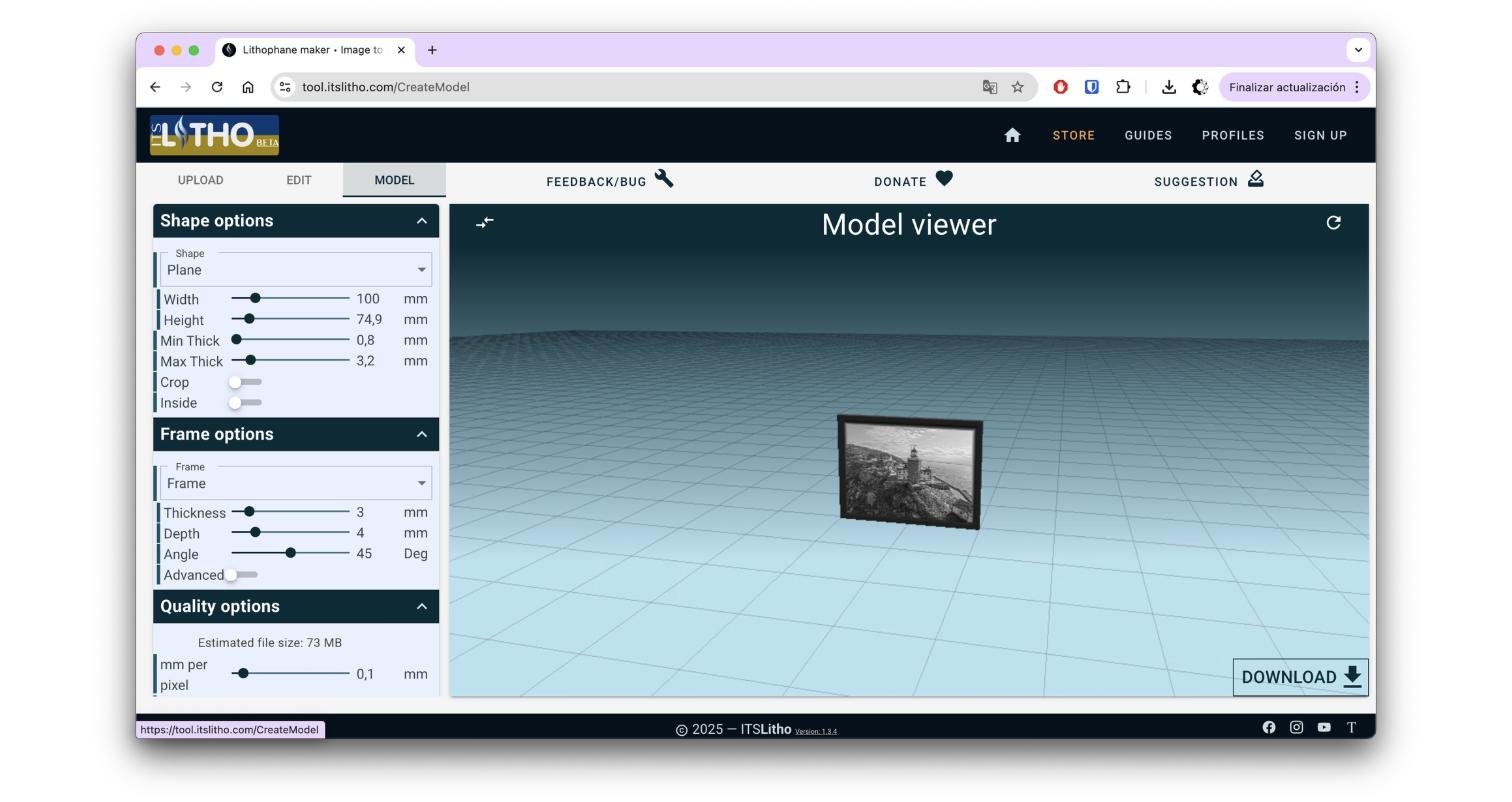
Task: Open ITSLitho Instagram page
Action: click(1296, 727)
